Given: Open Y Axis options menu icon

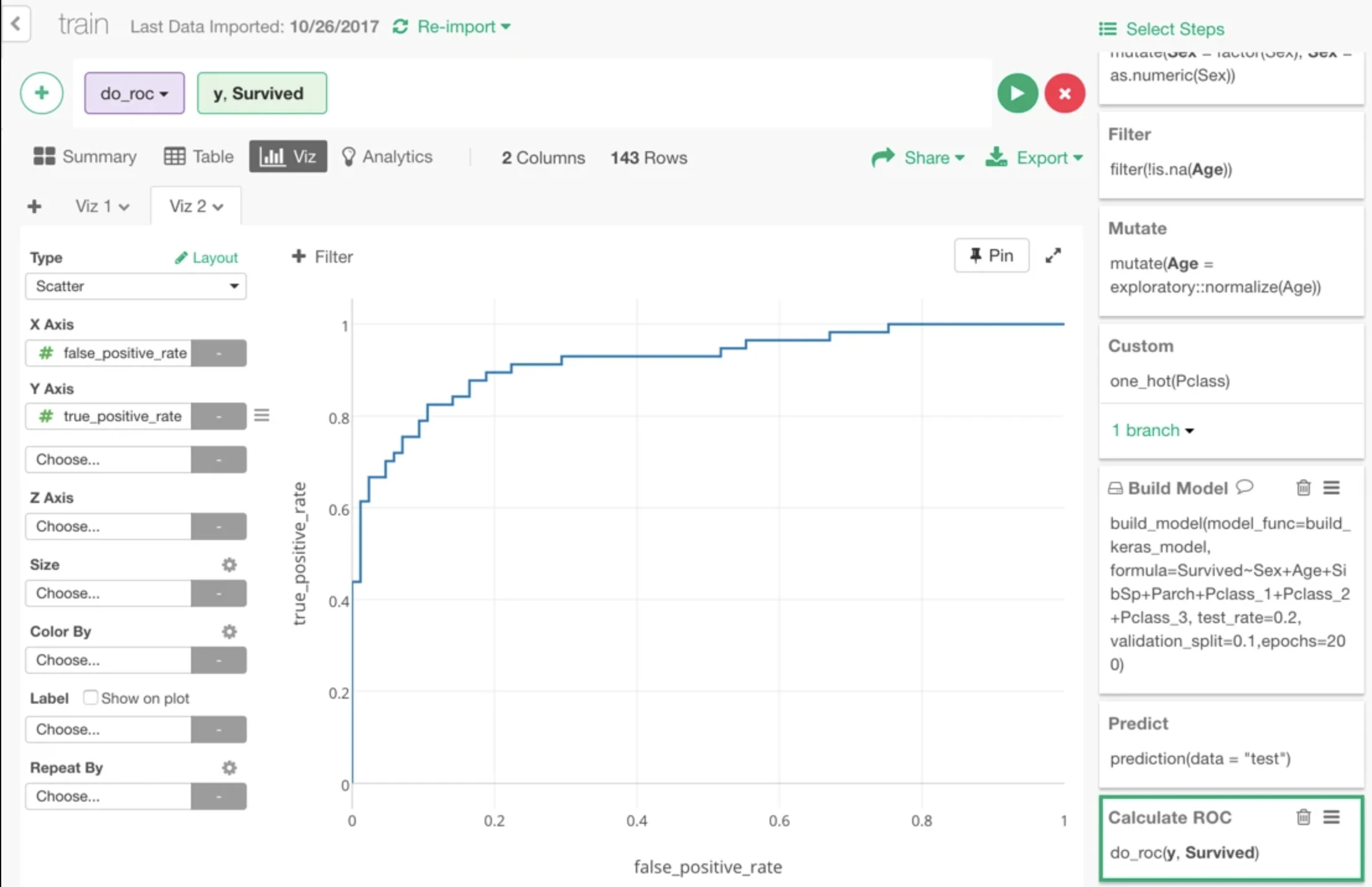Looking at the screenshot, I should click(262, 415).
